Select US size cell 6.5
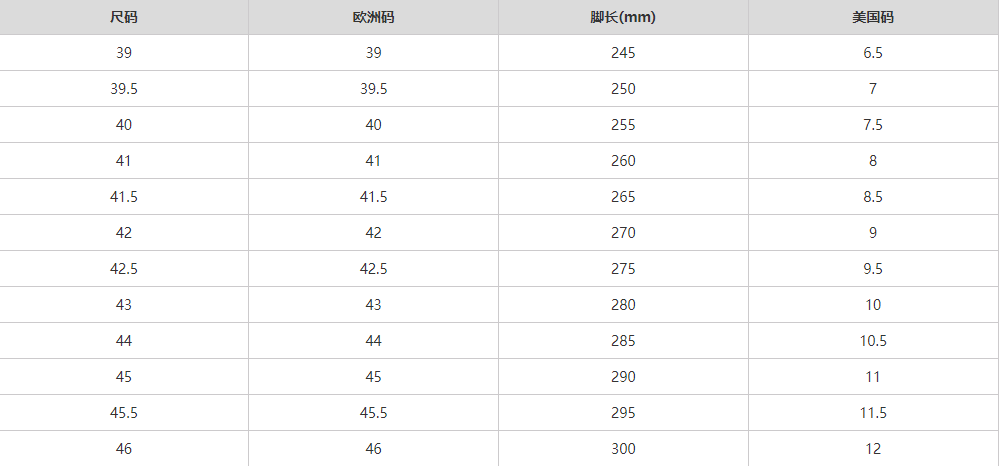 click(873, 53)
